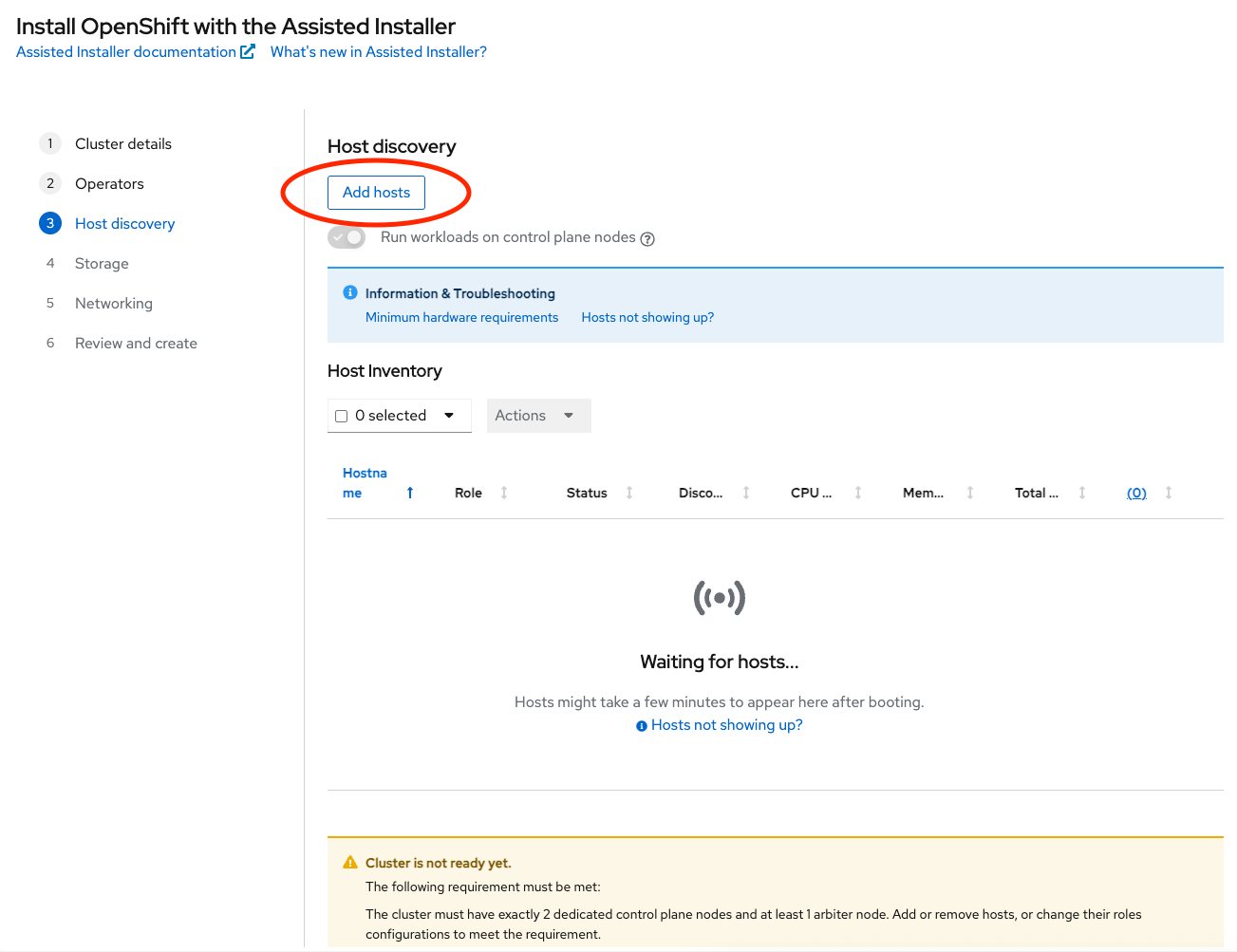The image size is (1237, 952).
Task: Click the info icon before bottom Hosts not showing up
Action: (x=641, y=725)
